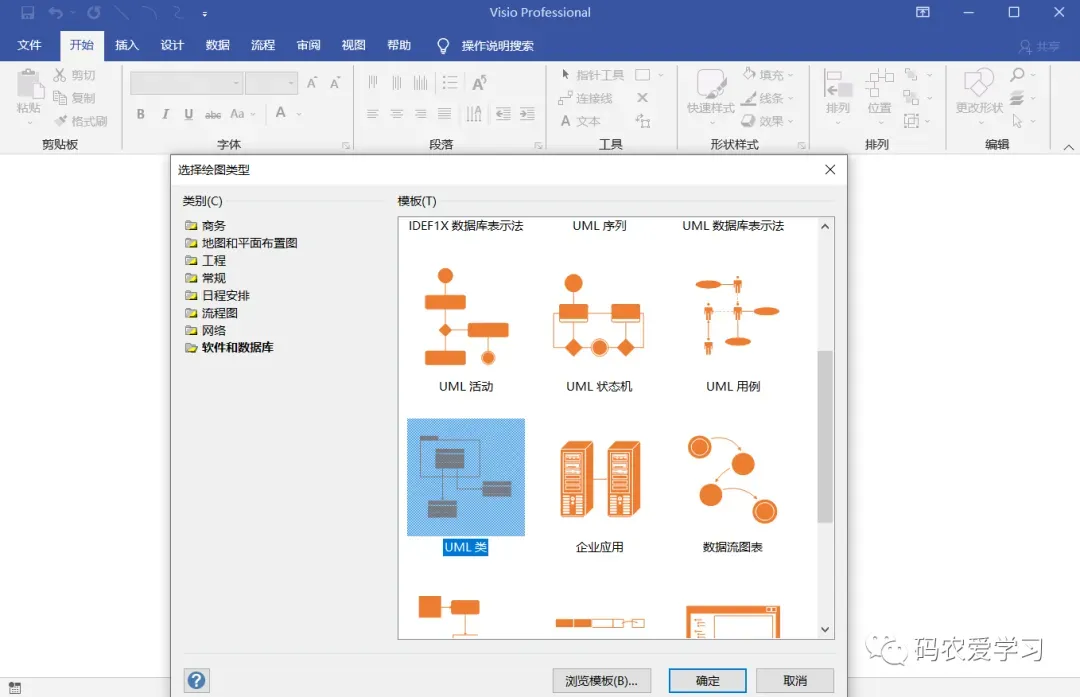
Task: Select the UML 状态机 template thumbnail
Action: (599, 317)
